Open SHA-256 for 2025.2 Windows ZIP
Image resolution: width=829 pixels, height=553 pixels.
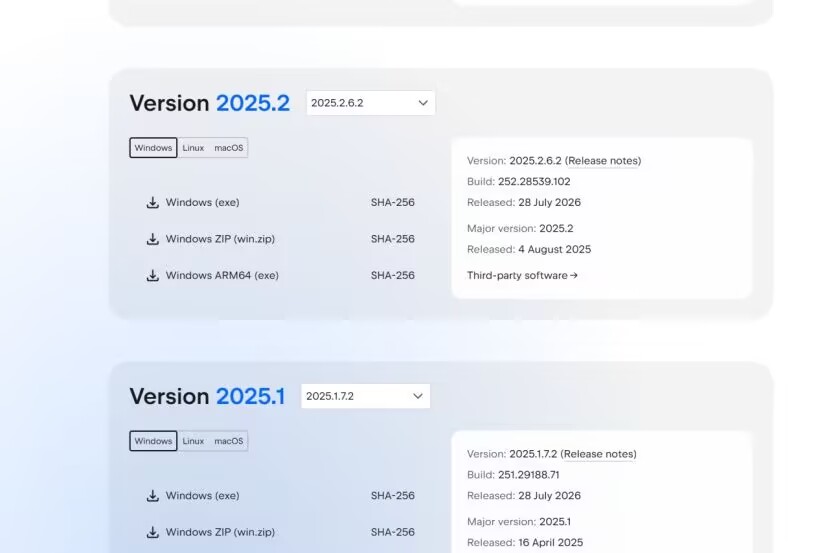pos(393,239)
